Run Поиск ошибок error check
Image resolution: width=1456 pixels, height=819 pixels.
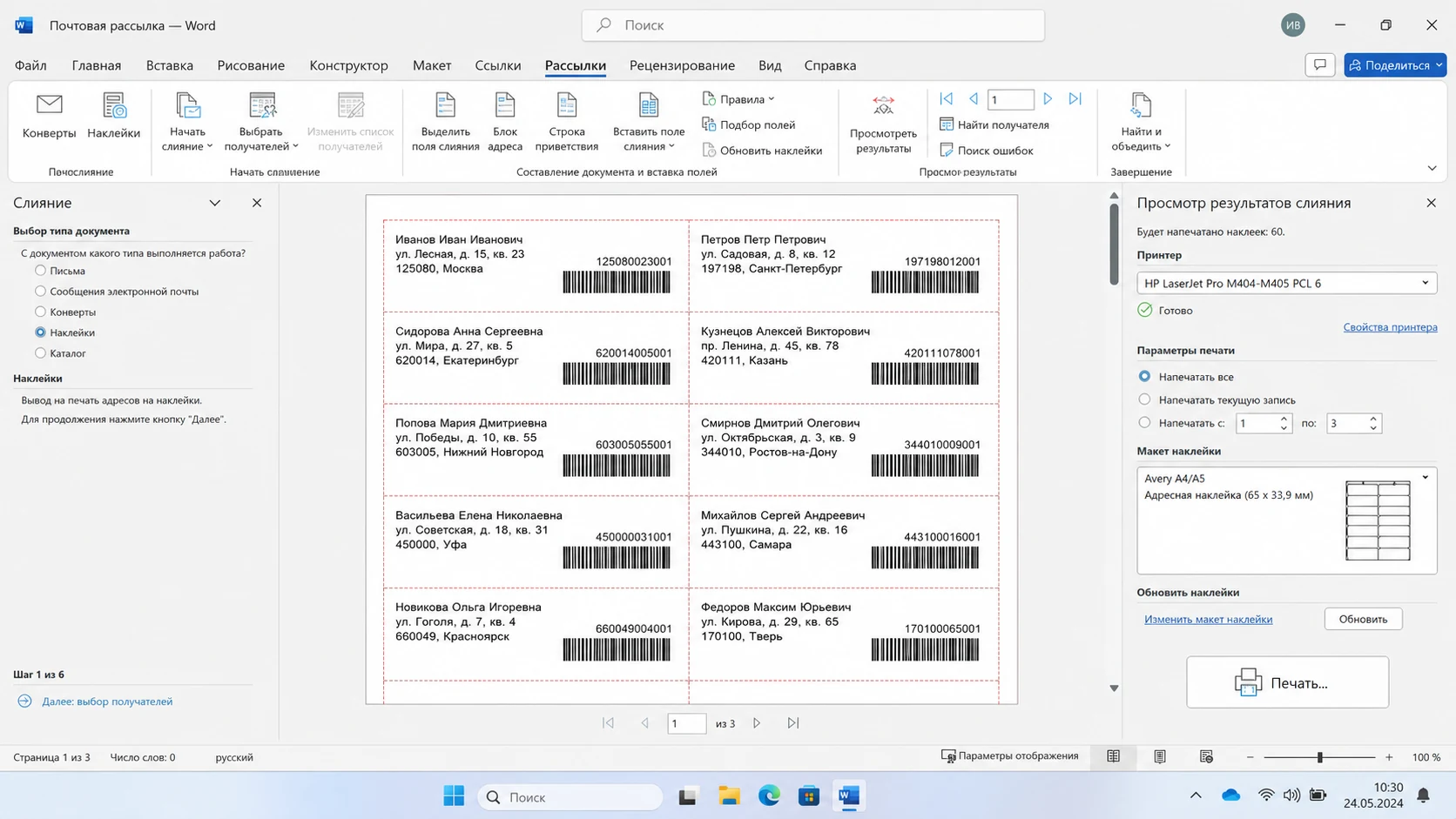987,151
